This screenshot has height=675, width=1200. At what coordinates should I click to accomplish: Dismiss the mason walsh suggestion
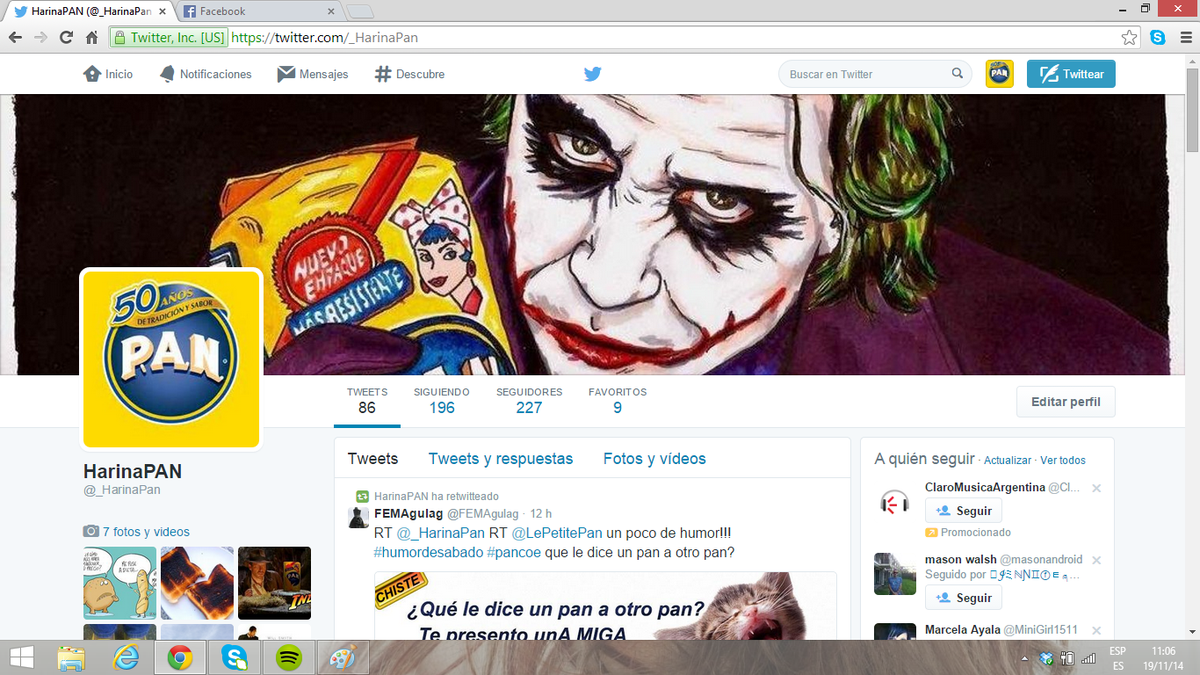pos(1096,561)
